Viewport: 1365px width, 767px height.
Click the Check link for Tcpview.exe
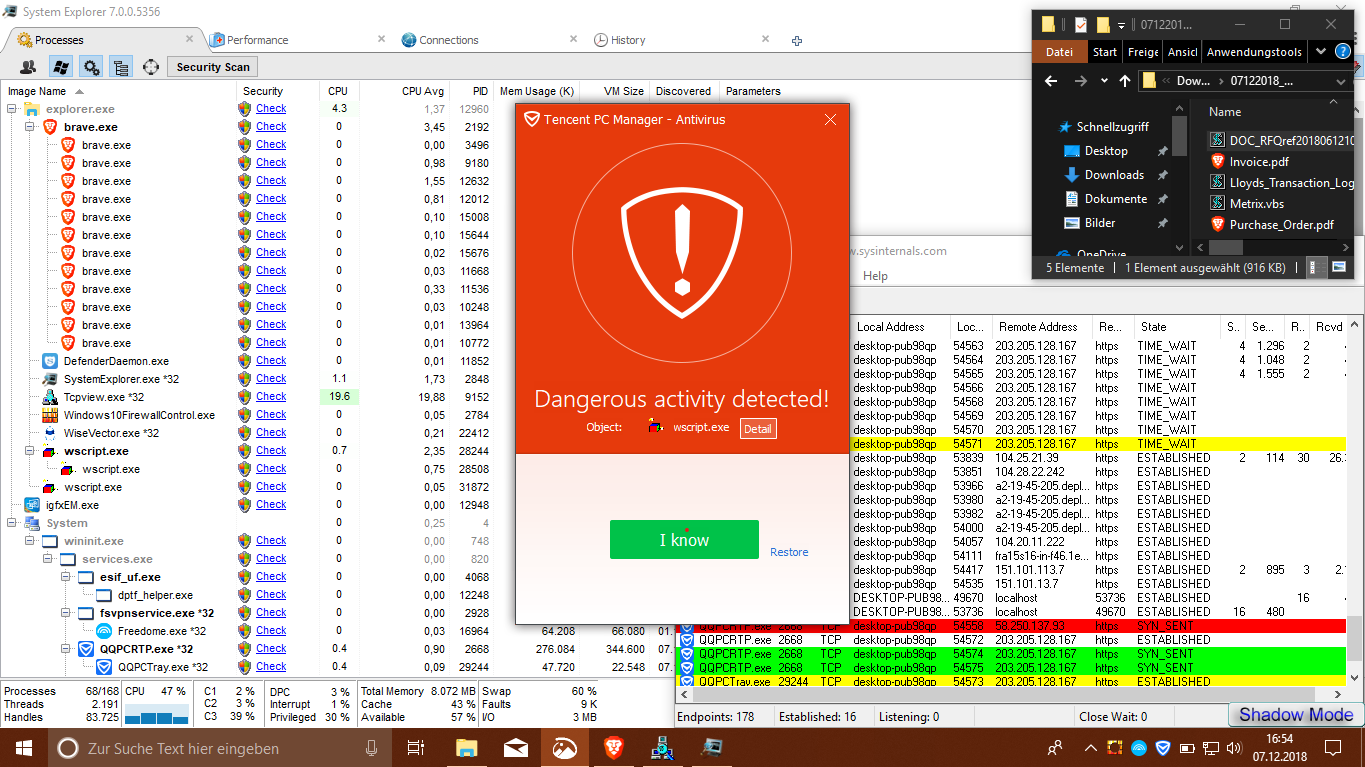271,397
